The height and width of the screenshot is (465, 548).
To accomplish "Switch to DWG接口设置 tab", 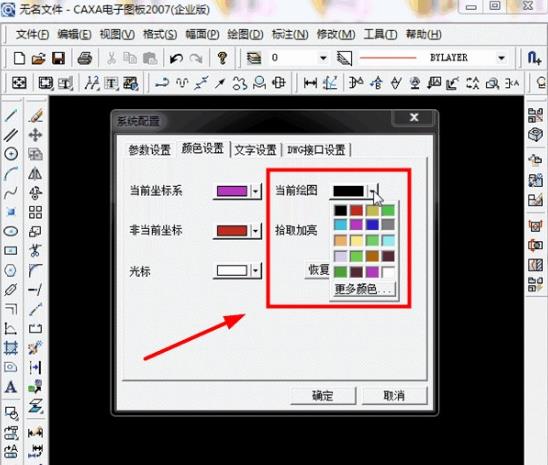I will 316,150.
